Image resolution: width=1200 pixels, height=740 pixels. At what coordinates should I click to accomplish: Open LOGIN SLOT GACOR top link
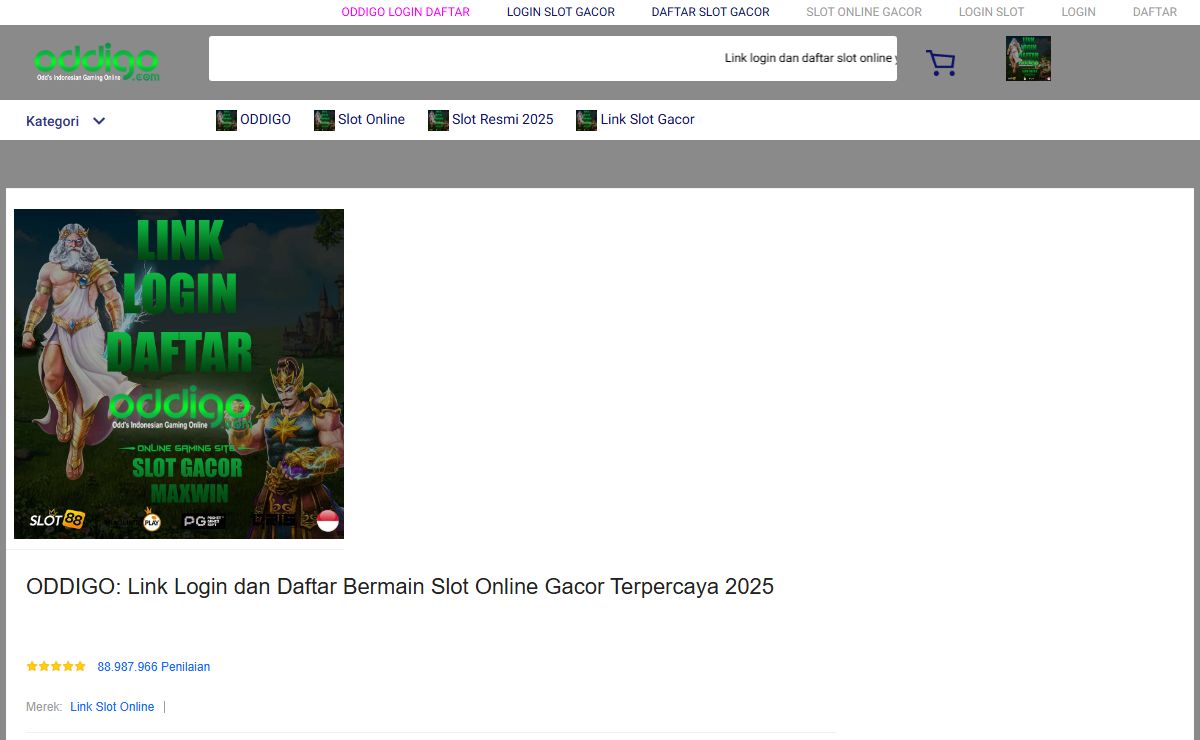(561, 12)
